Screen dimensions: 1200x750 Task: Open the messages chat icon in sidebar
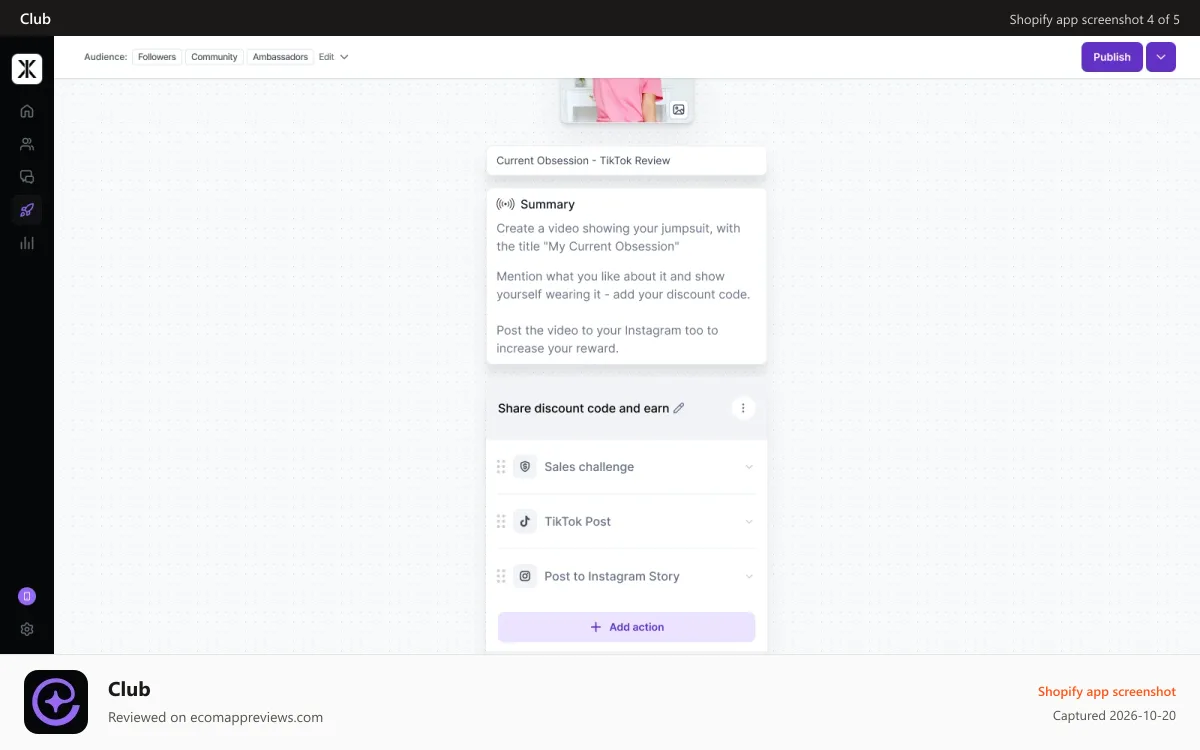[27, 177]
